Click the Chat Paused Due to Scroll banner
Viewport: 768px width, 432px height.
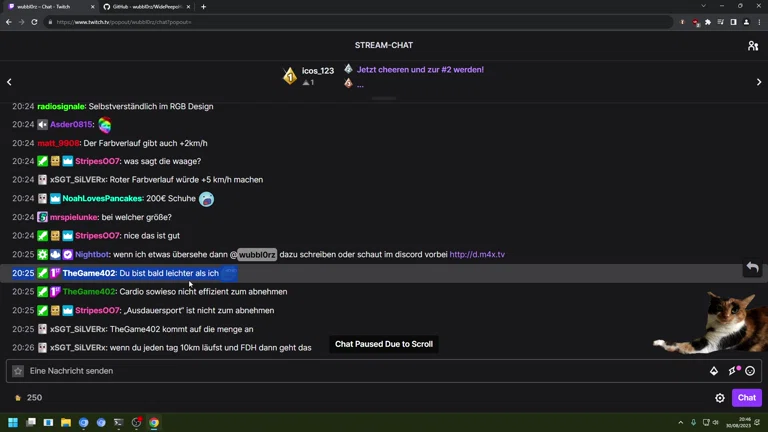pyautogui.click(x=384, y=344)
